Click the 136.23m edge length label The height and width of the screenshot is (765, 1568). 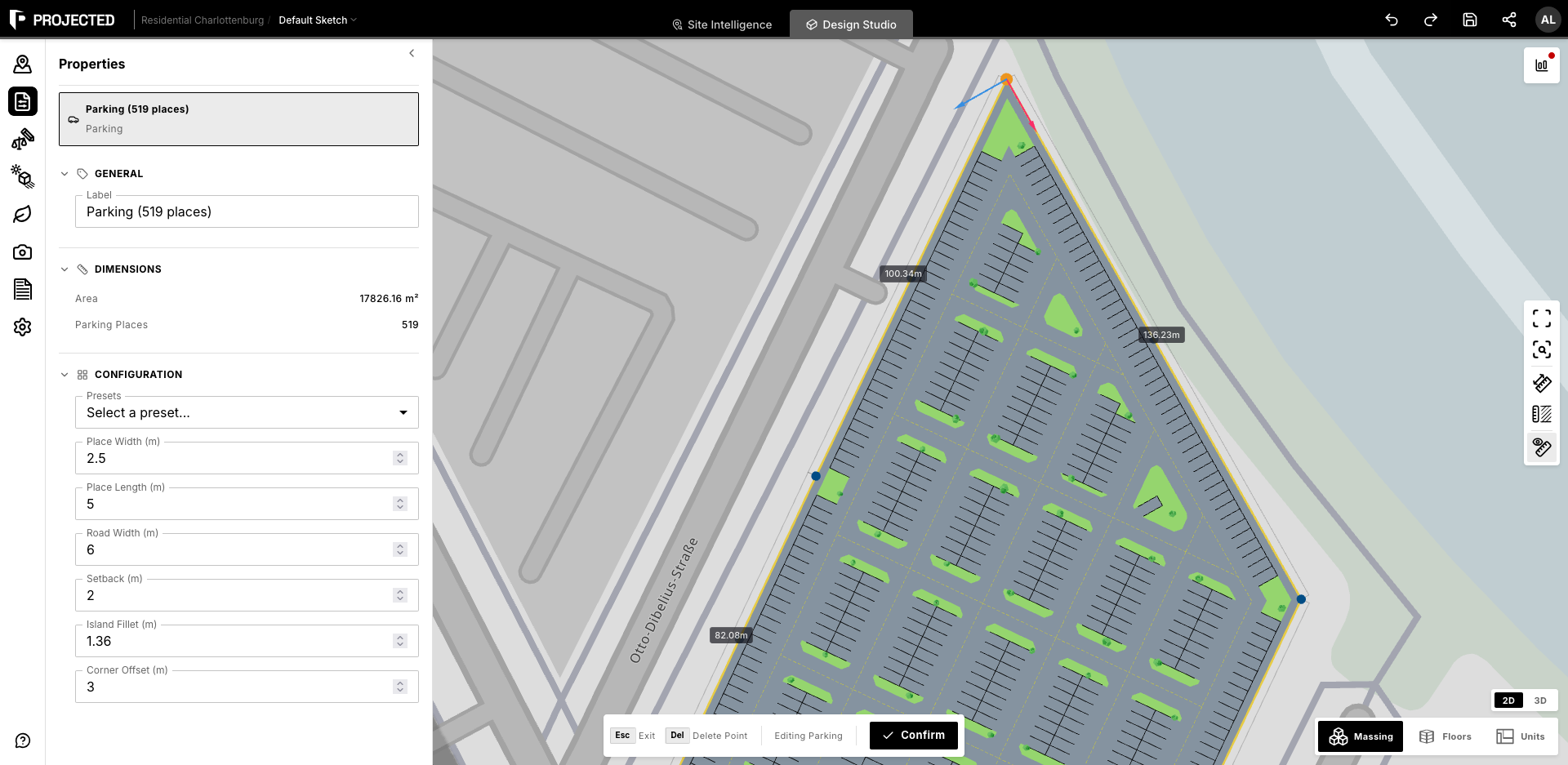[x=1161, y=335]
